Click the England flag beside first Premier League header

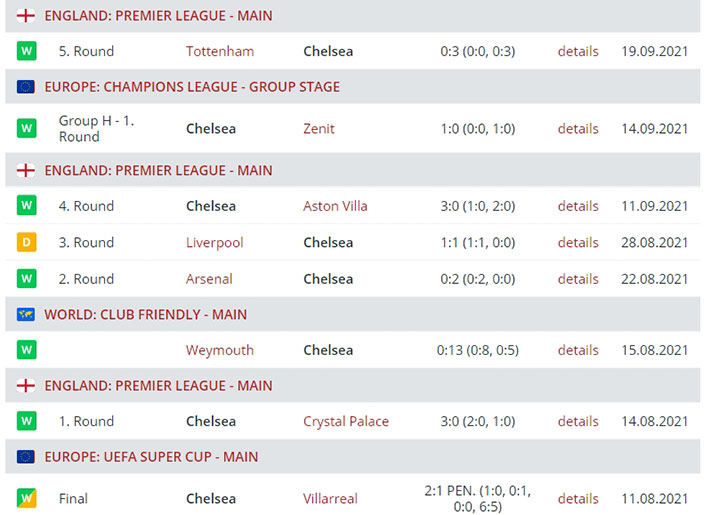click(26, 16)
